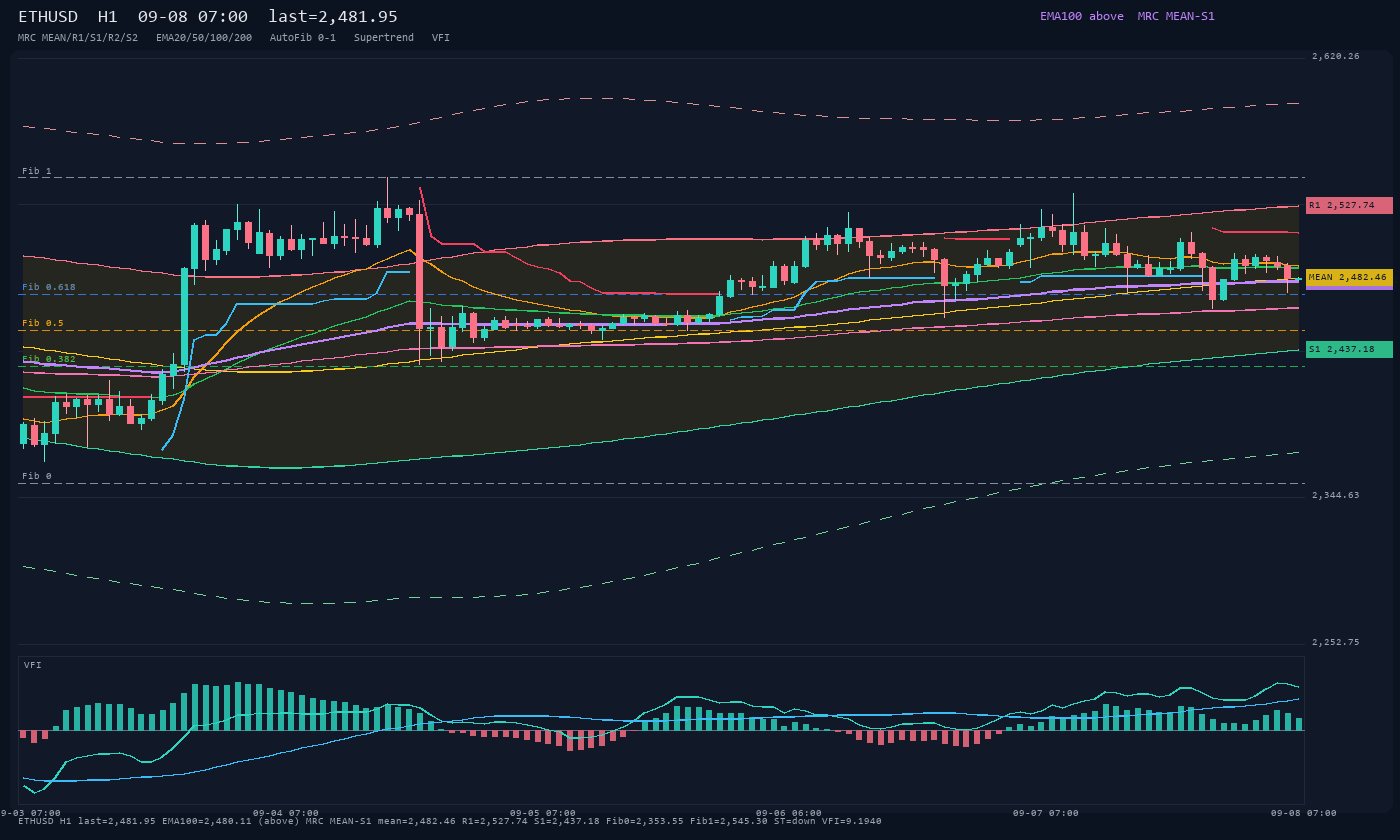Viewport: 1400px width, 840px height.
Task: Click the MEAN 2,482.46 price tag
Action: (x=1349, y=277)
